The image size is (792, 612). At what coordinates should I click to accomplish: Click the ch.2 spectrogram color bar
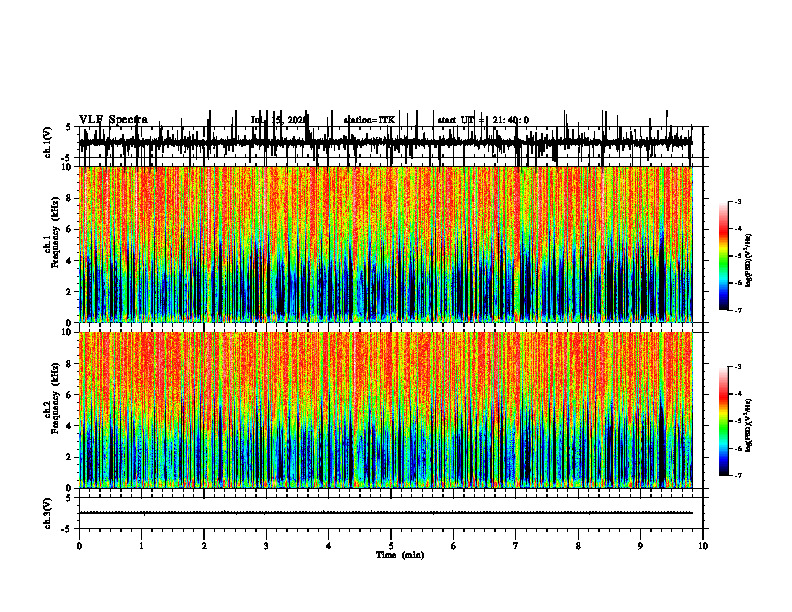pos(724,421)
